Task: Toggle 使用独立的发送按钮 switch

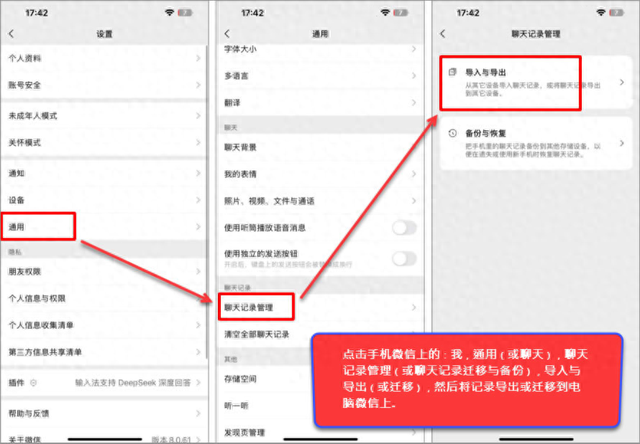Action: pos(404,258)
